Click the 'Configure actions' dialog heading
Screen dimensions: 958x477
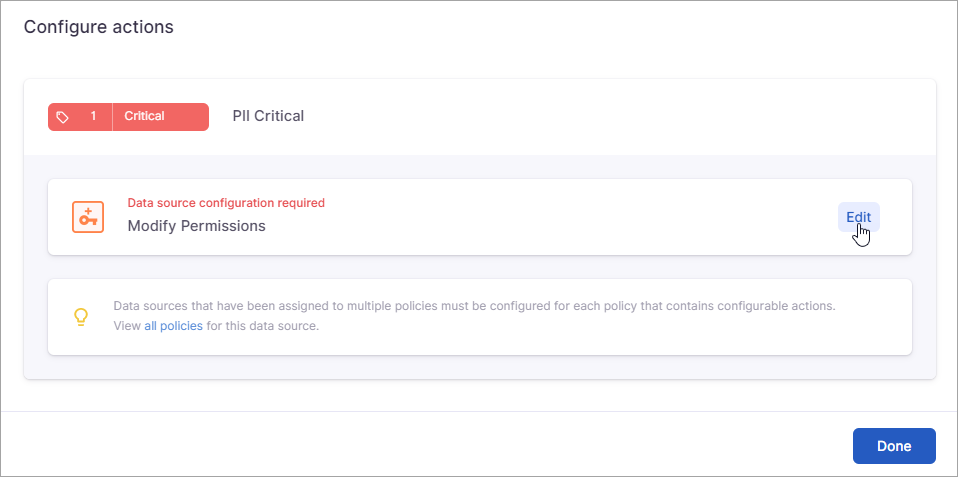(x=99, y=27)
